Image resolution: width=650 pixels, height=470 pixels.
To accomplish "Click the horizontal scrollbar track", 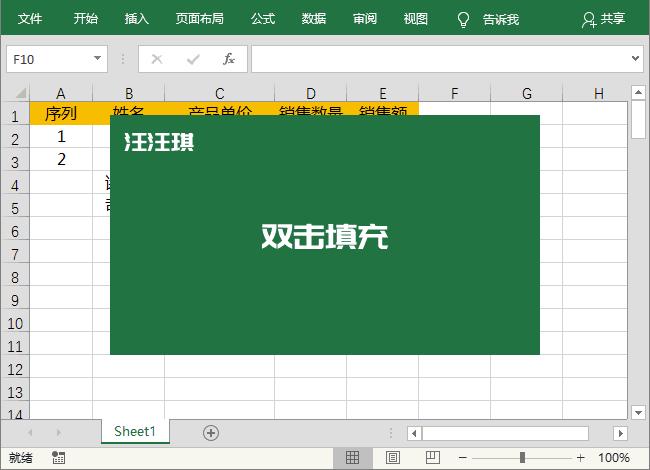I will click(505, 434).
